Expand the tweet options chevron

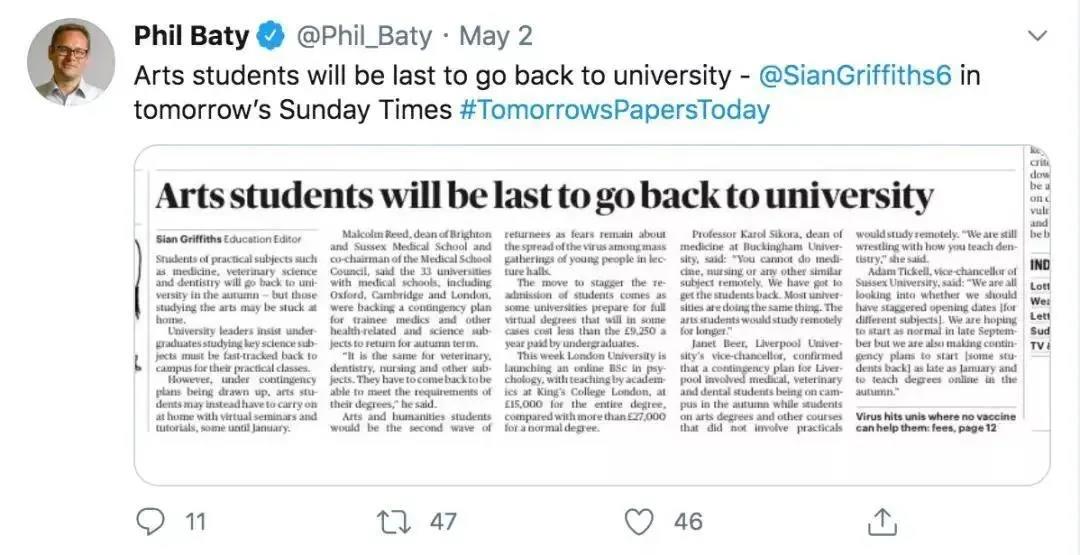1038,36
